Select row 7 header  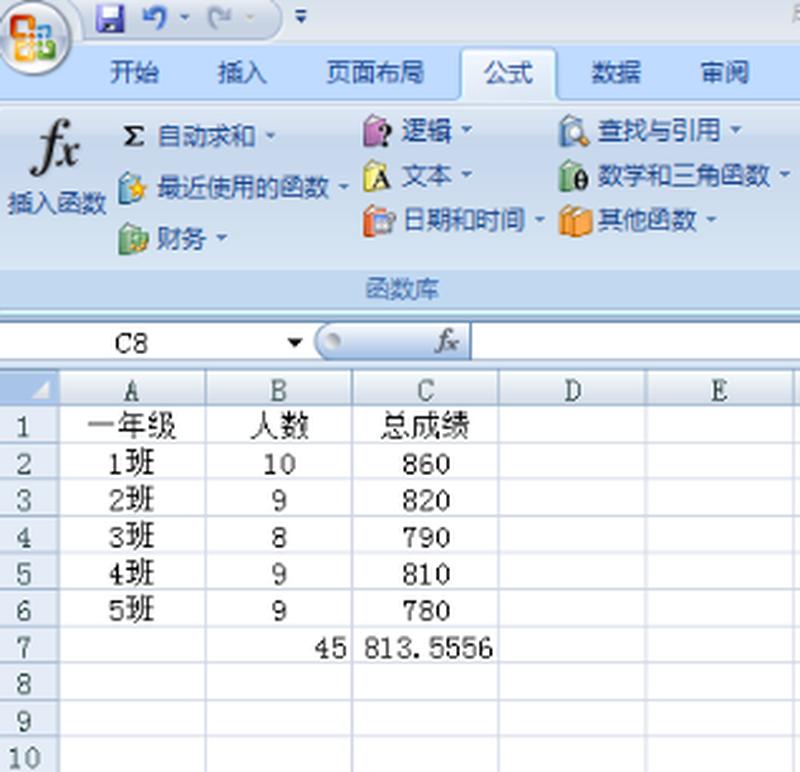29,646
